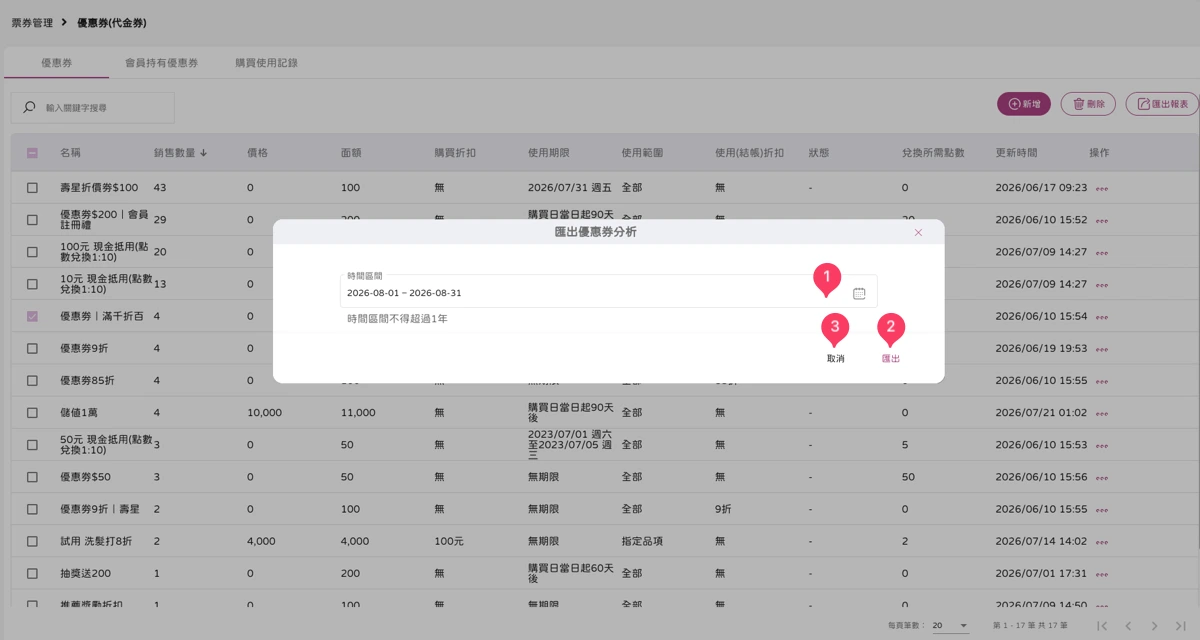Click the 時間區間 date range input
The height and width of the screenshot is (640, 1200).
click(x=608, y=291)
